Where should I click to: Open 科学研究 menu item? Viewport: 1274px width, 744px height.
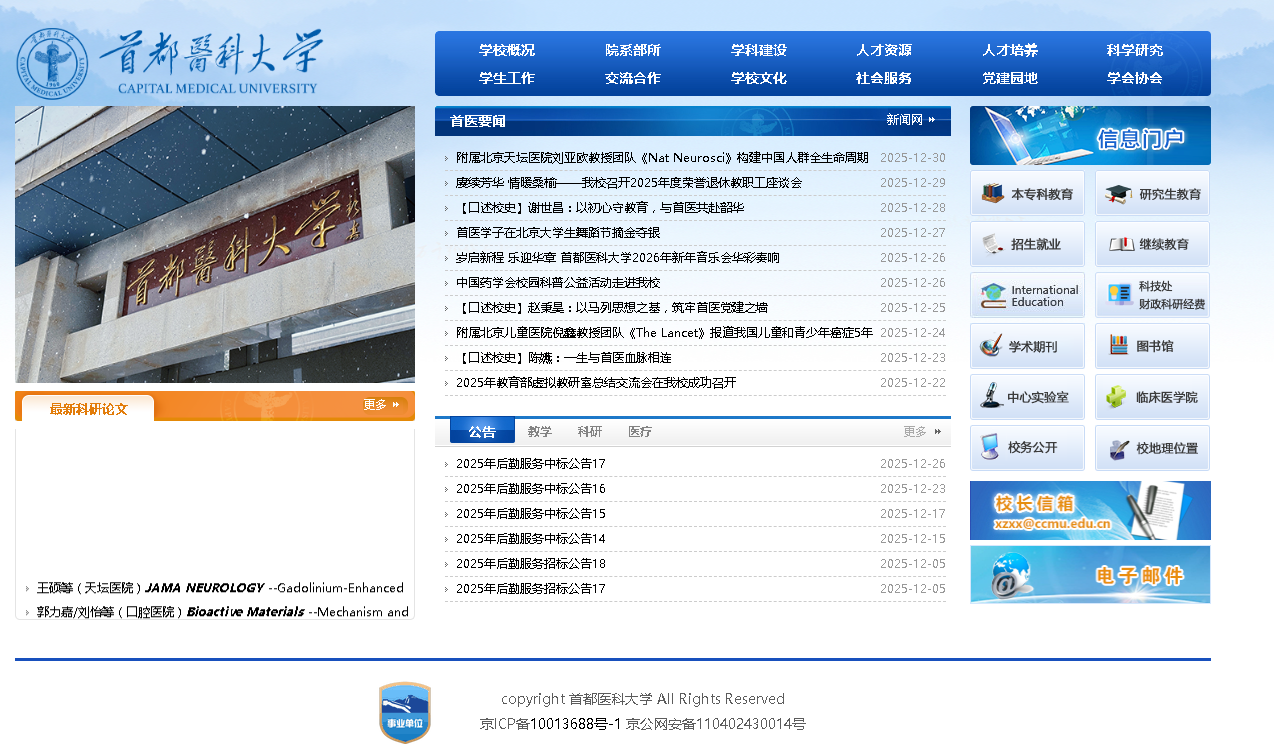coord(1135,50)
